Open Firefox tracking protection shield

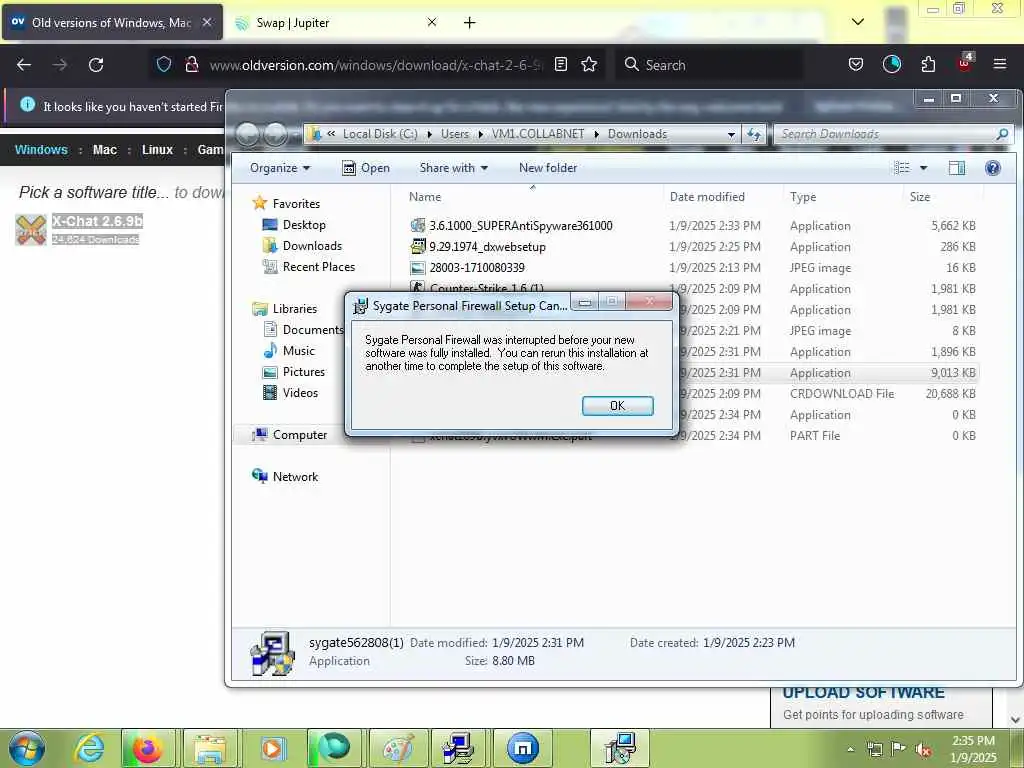pos(164,64)
